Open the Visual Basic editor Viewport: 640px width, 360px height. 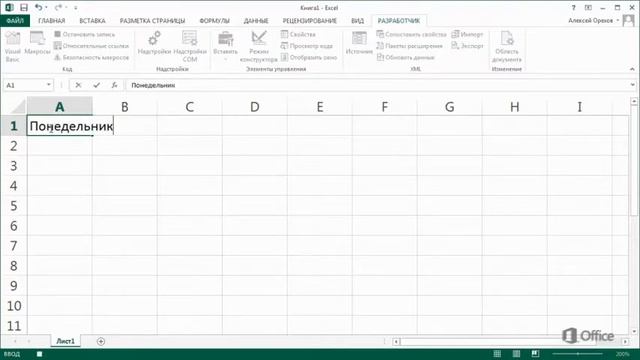tap(13, 47)
